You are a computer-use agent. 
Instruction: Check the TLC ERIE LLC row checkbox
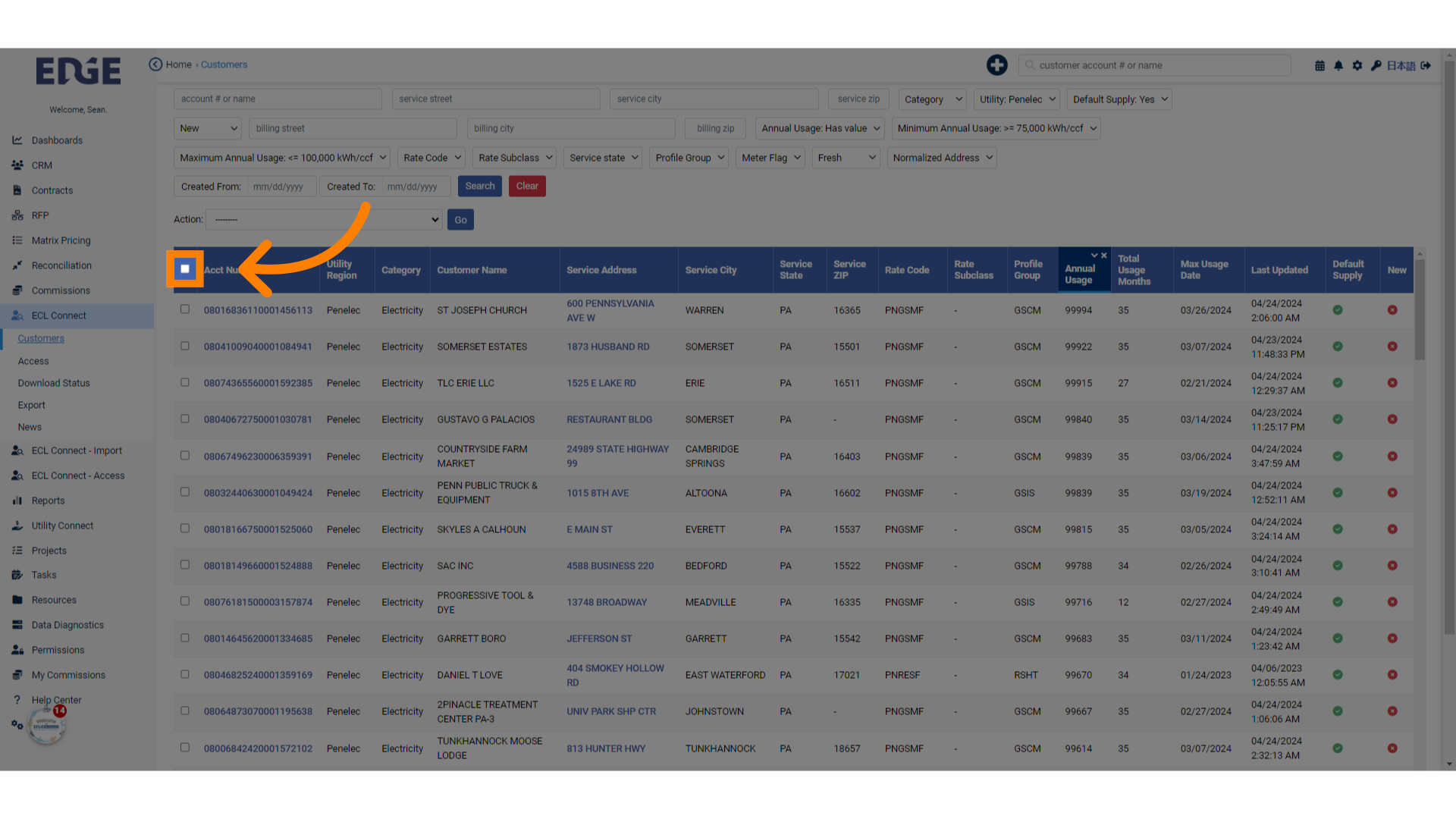tap(185, 382)
